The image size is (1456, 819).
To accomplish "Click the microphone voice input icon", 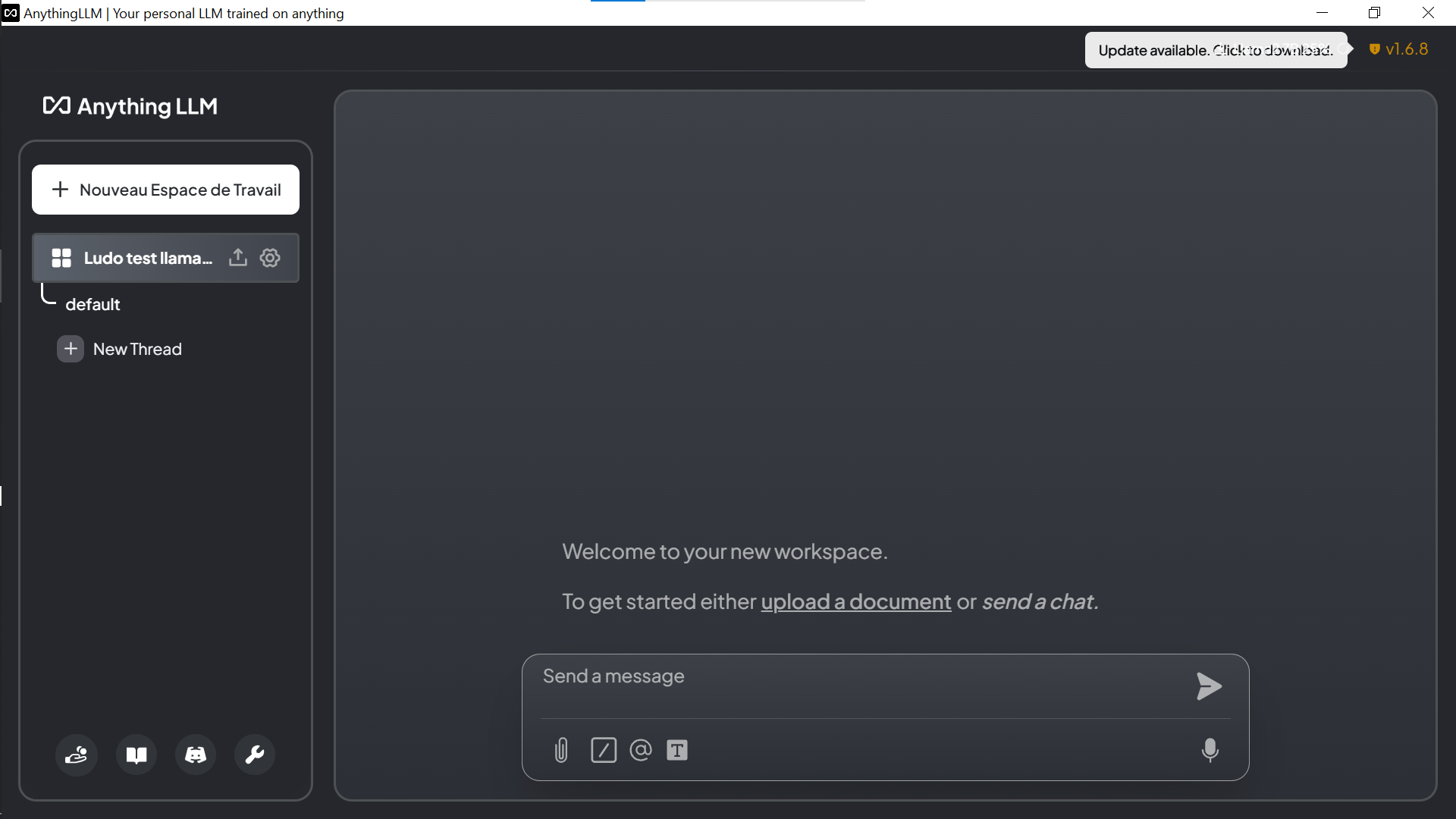I will pos(1209,750).
